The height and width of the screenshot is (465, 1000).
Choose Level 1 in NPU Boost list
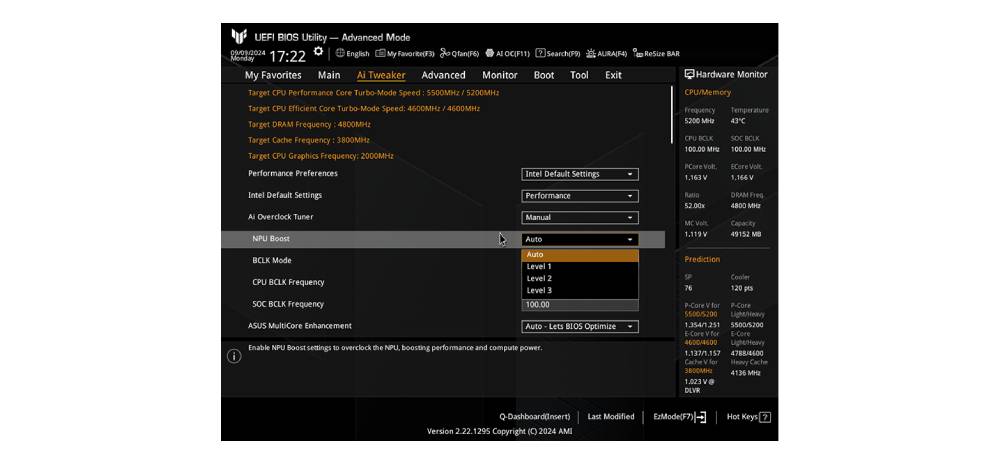(580, 267)
